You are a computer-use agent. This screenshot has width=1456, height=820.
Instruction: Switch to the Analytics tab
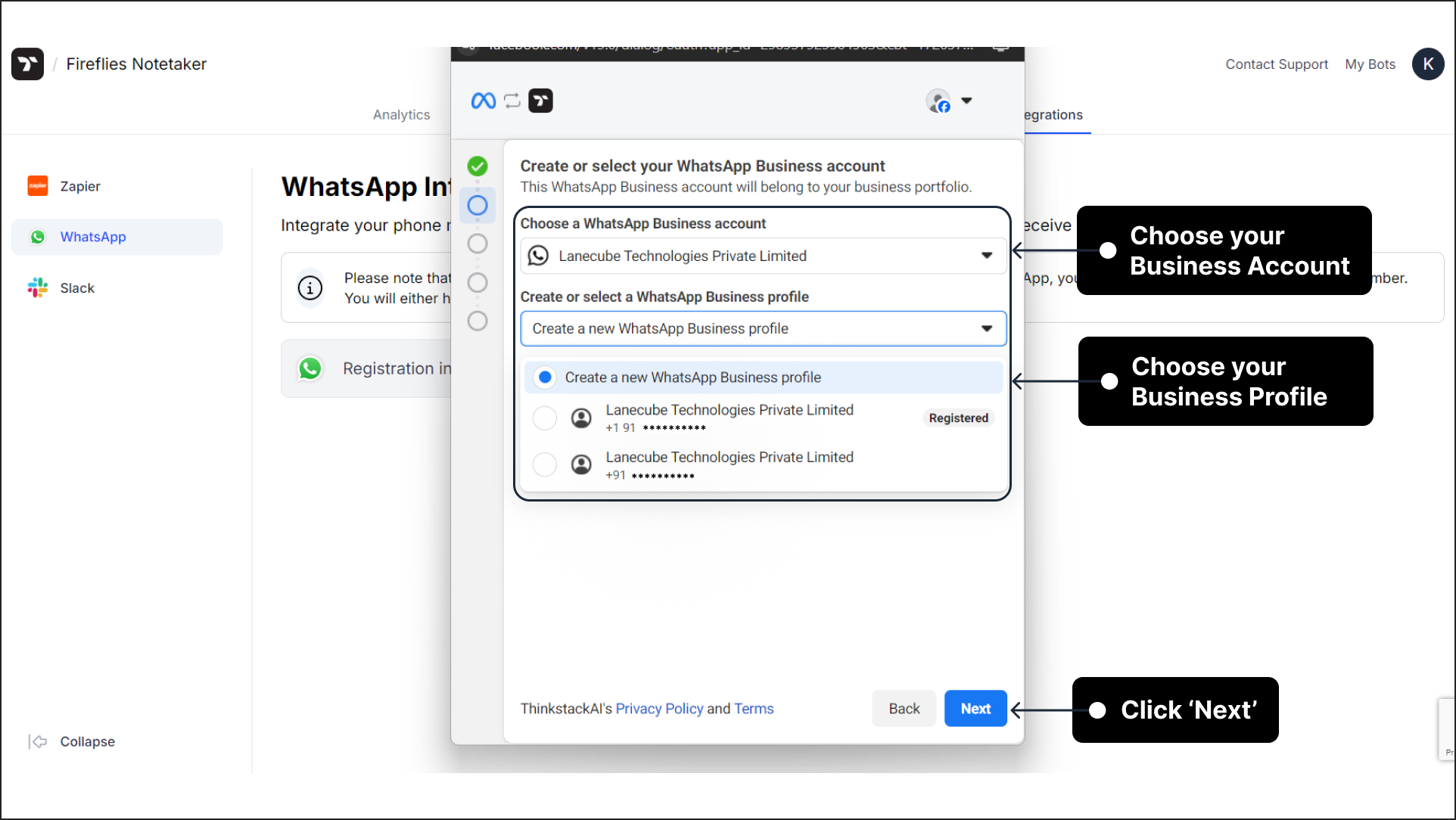tap(401, 115)
